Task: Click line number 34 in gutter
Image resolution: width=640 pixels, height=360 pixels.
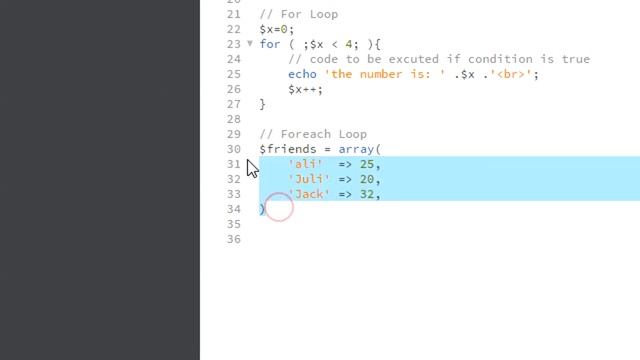Action: pyautogui.click(x=234, y=209)
